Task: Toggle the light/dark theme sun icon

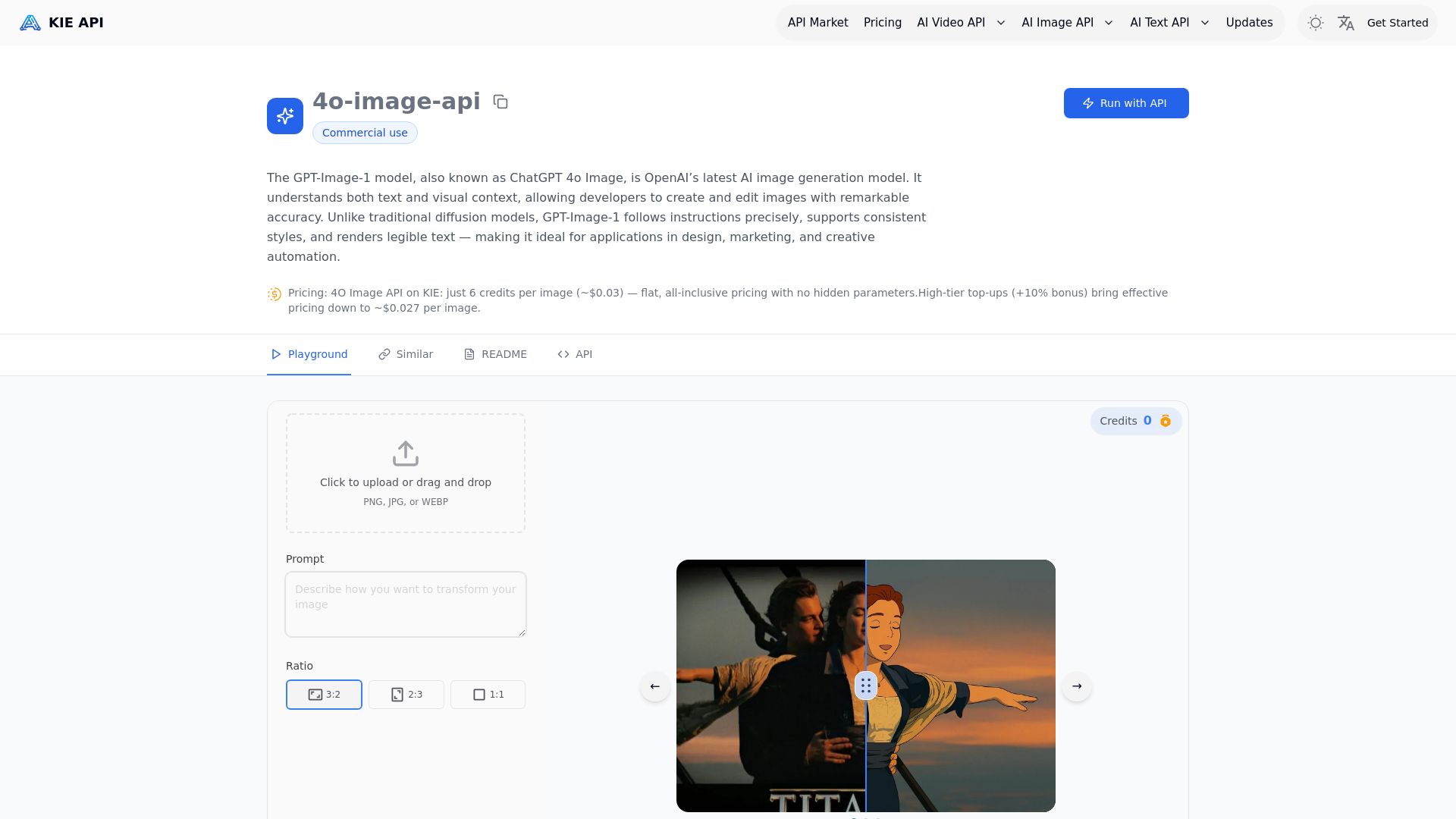Action: pyautogui.click(x=1316, y=23)
